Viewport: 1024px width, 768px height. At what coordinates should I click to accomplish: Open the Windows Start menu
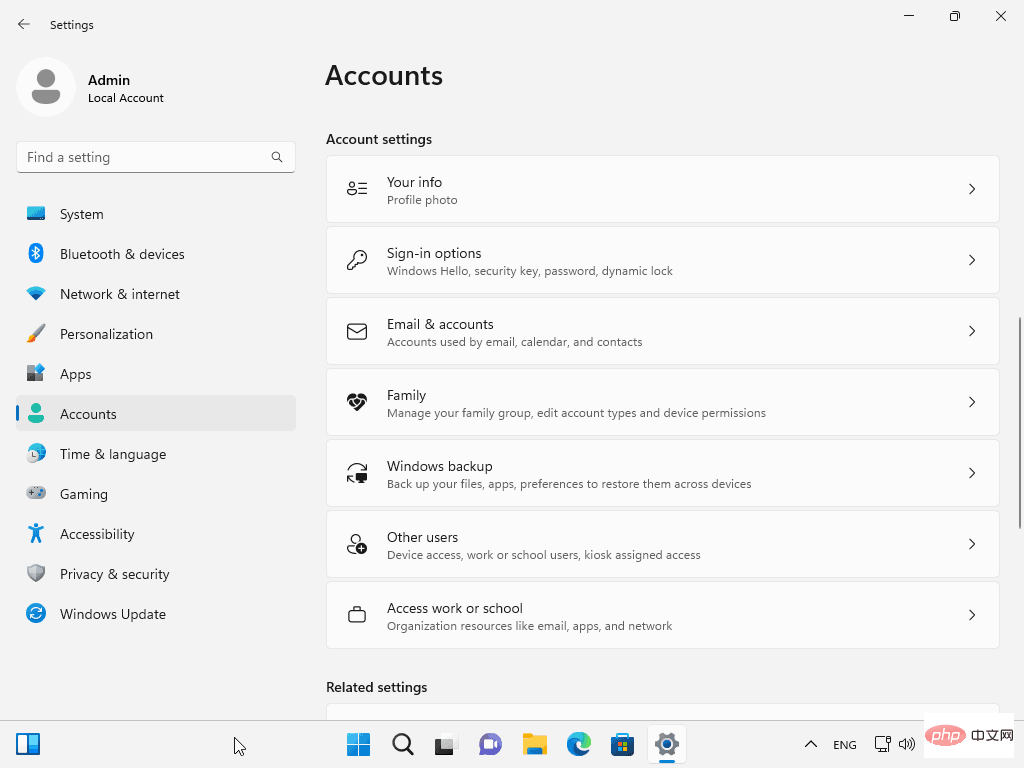pos(359,744)
